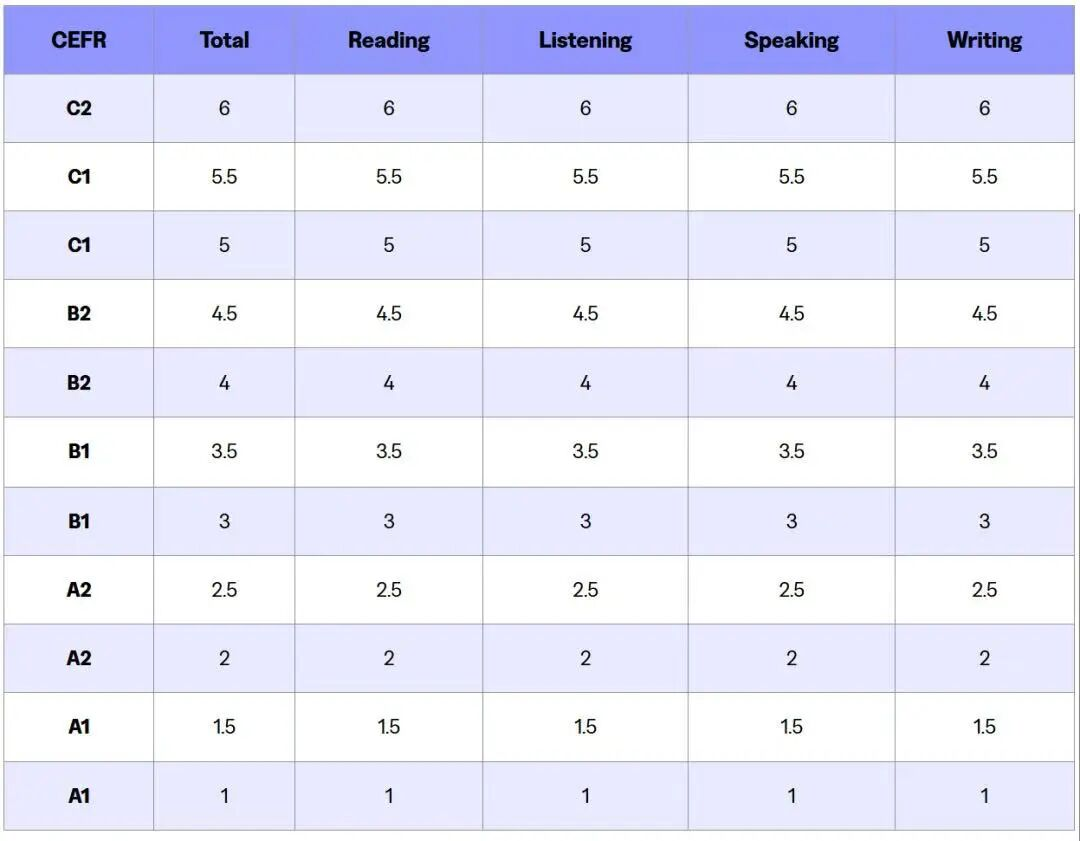Click the Listening cell showing 2.5
This screenshot has height=841, width=1080.
point(585,590)
